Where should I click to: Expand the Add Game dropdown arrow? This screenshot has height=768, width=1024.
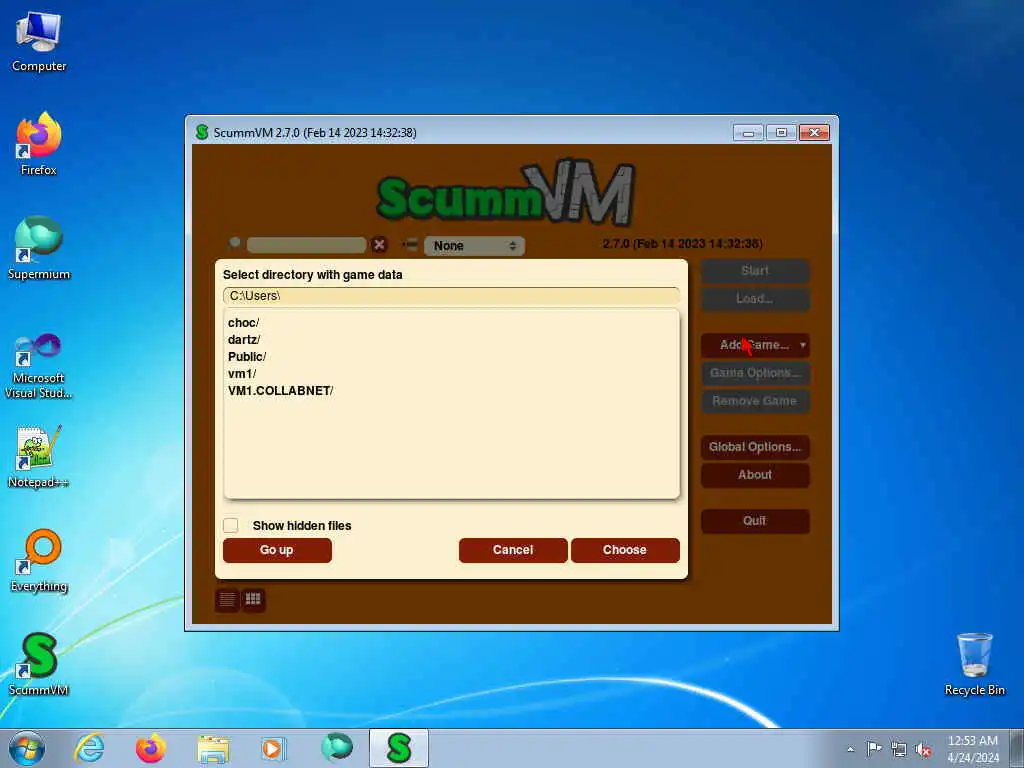803,345
